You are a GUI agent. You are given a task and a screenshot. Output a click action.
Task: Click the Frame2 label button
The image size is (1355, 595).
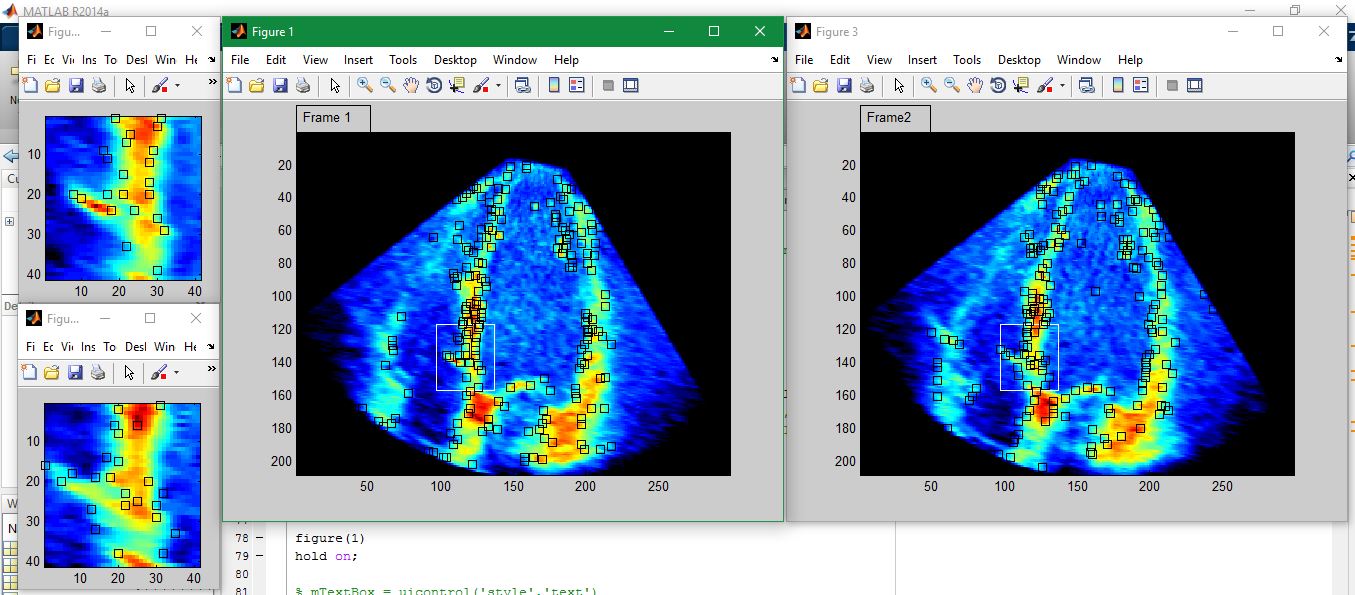(895, 118)
